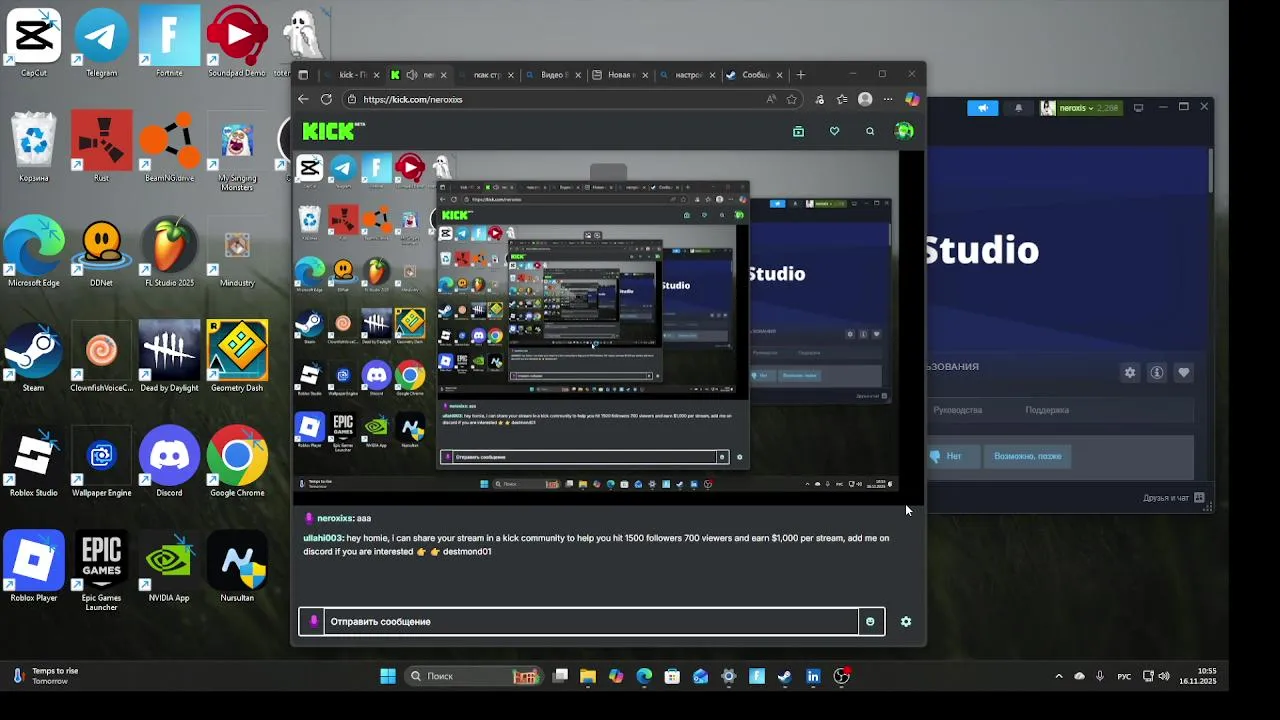Screen dimensions: 1280x720
Task: Open the CapCut desktop shortcut
Action: [x=34, y=43]
